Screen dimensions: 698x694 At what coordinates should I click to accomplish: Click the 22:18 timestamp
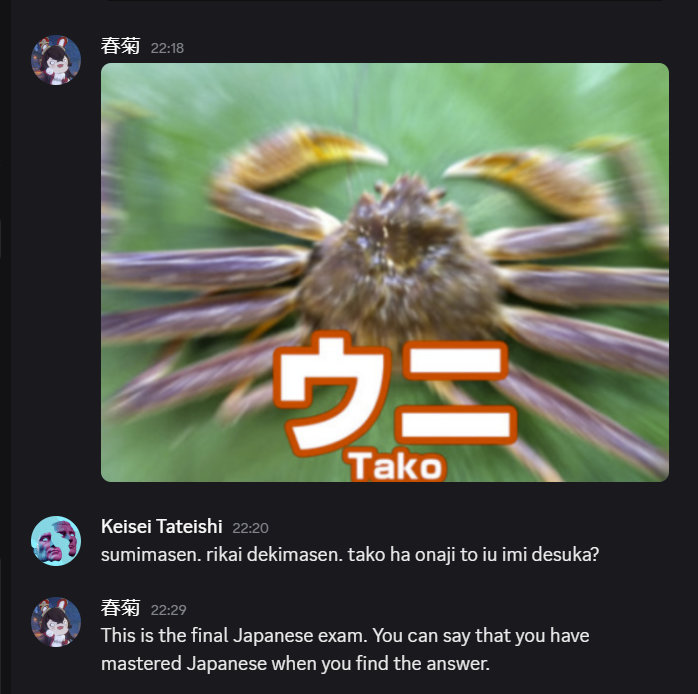click(x=167, y=48)
